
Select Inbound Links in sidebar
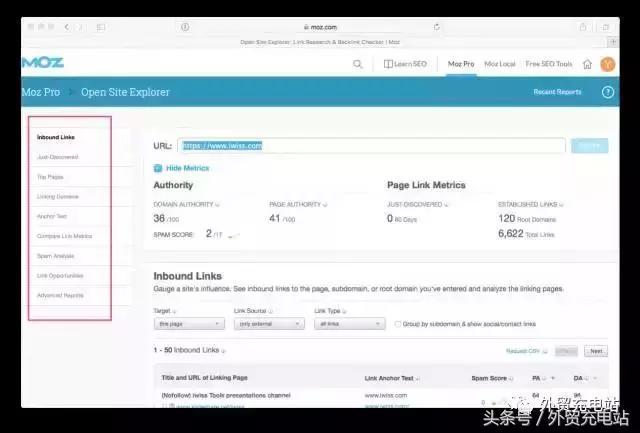(x=56, y=137)
